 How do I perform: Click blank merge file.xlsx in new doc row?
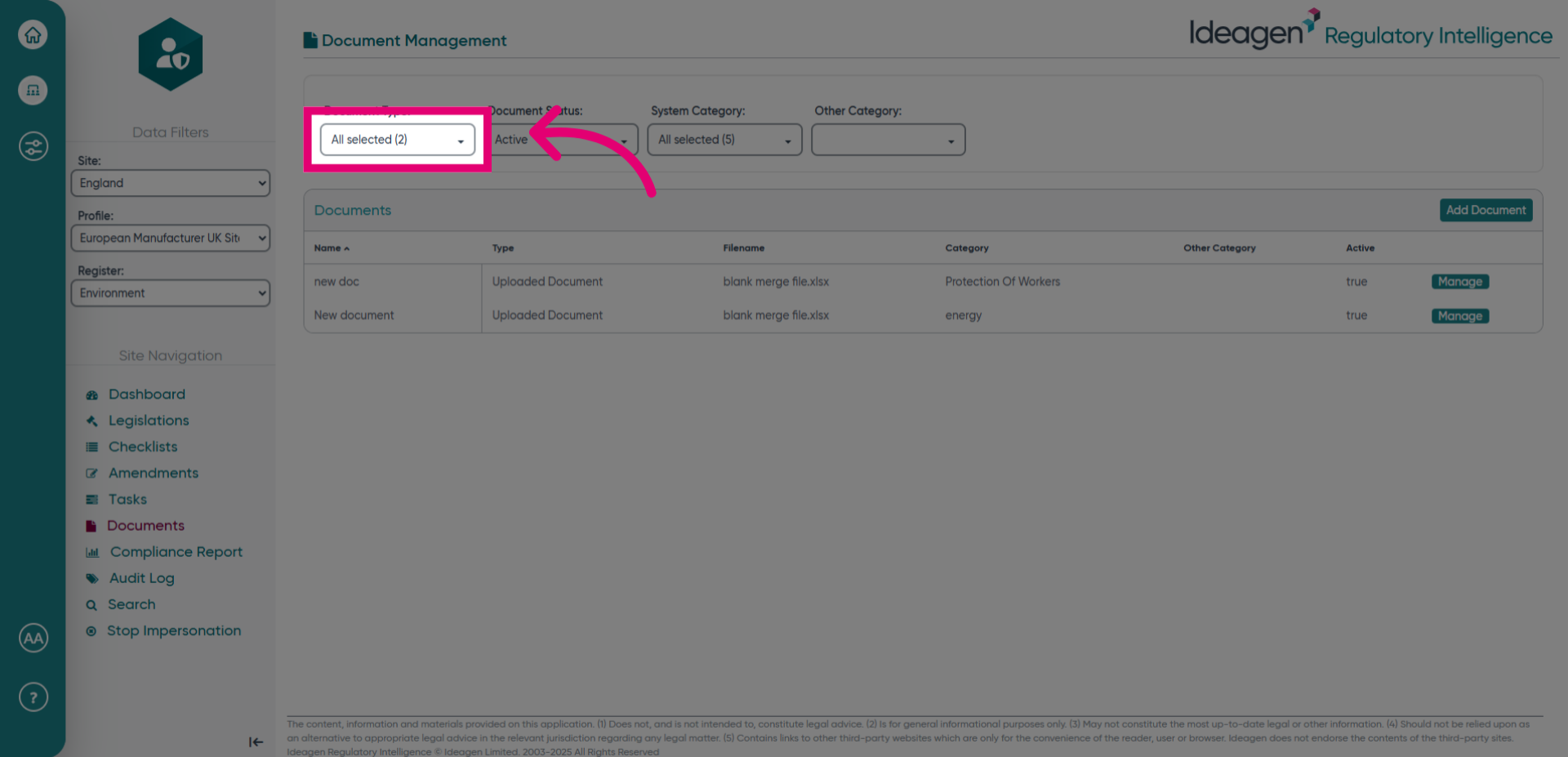coord(776,282)
